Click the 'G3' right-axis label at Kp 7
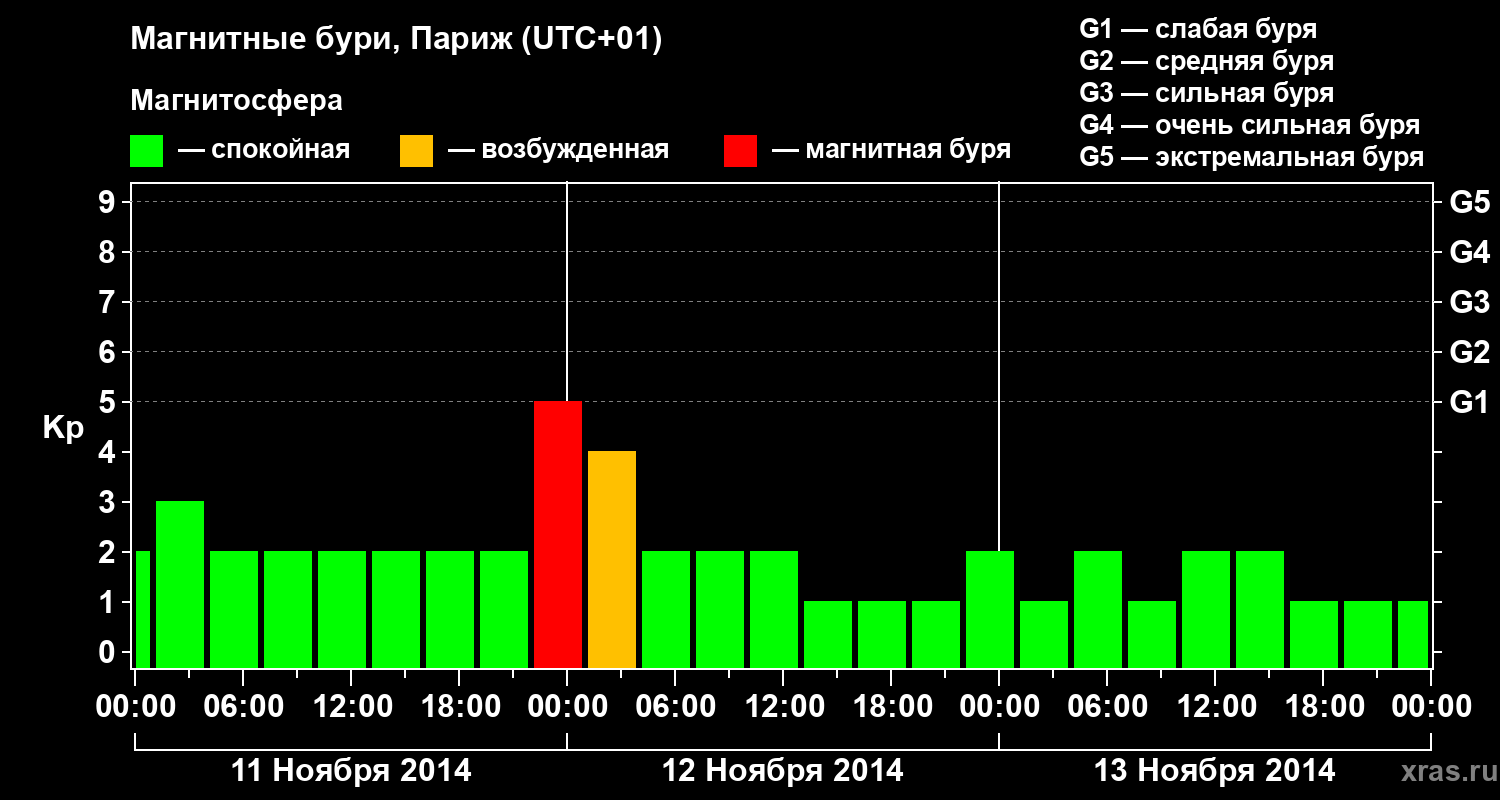1500x800 pixels. (1470, 302)
